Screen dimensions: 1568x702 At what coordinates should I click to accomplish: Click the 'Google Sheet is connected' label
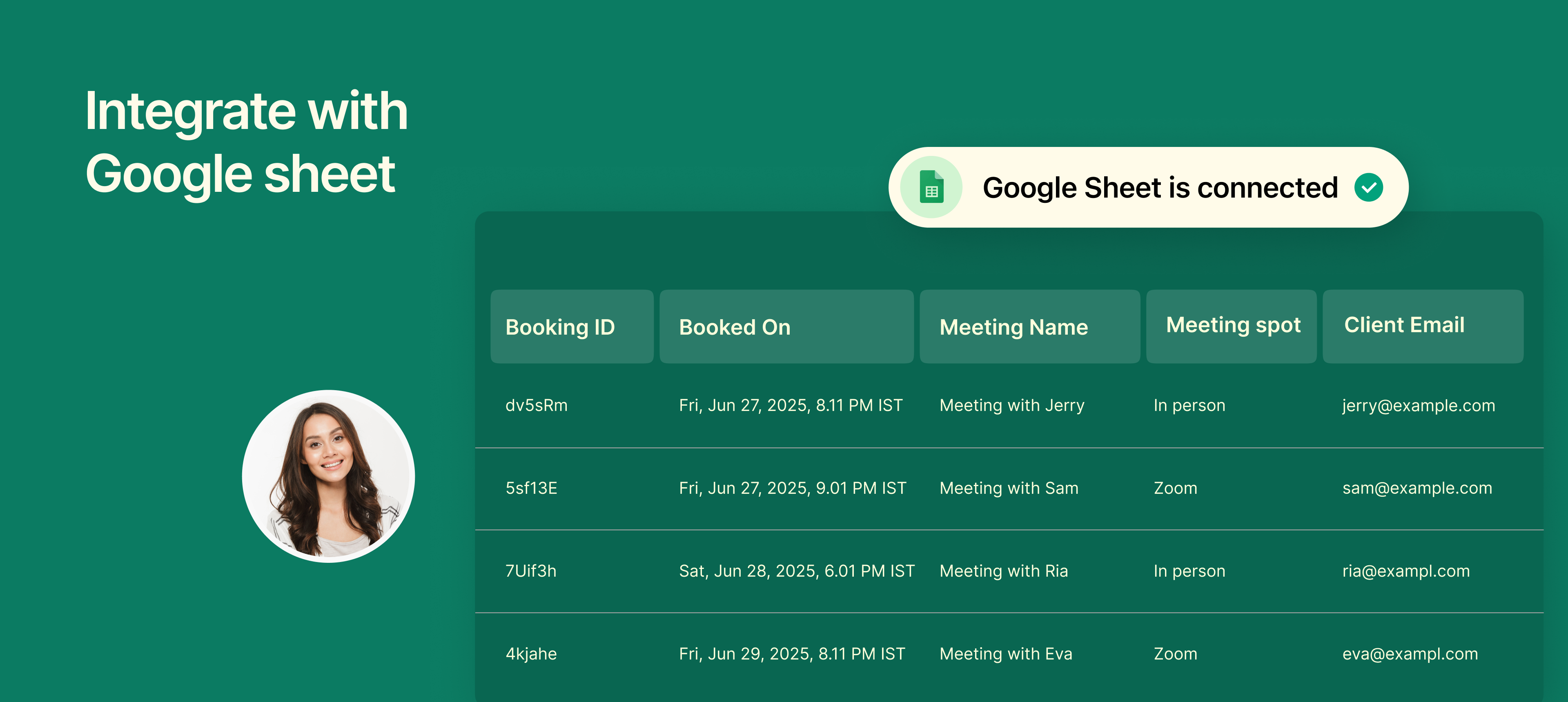point(1160,187)
